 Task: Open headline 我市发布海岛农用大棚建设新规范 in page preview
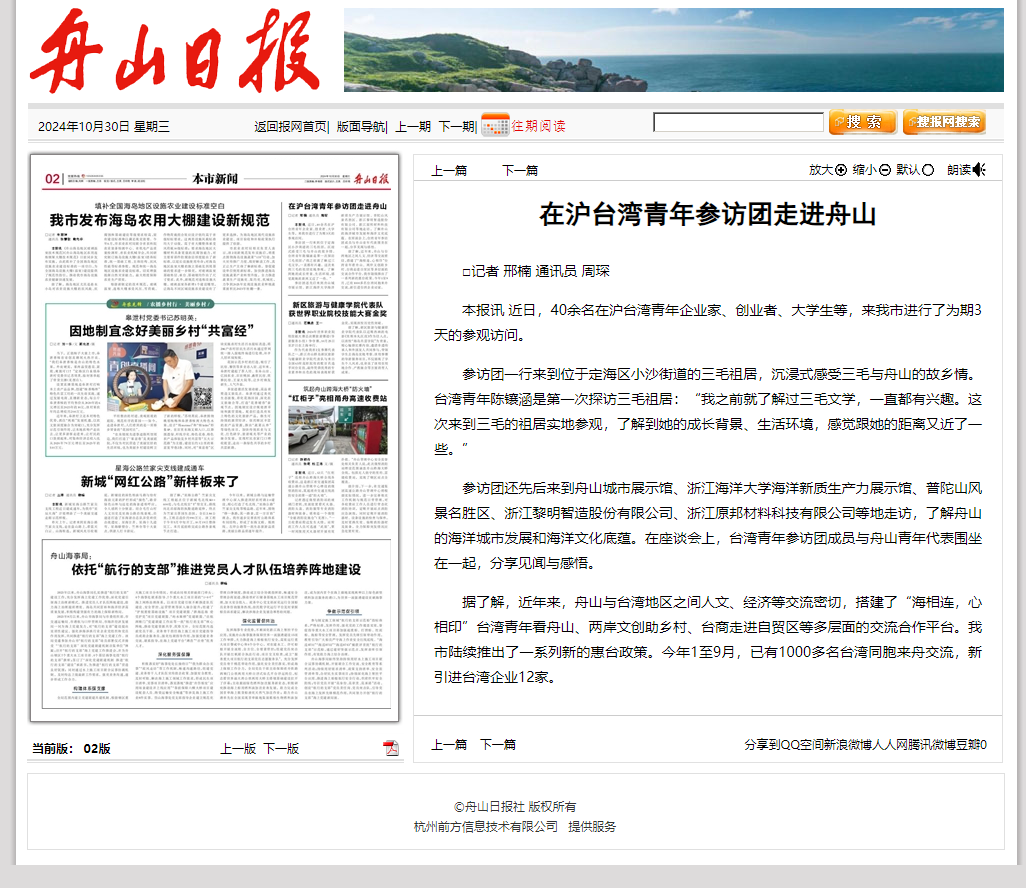click(160, 221)
